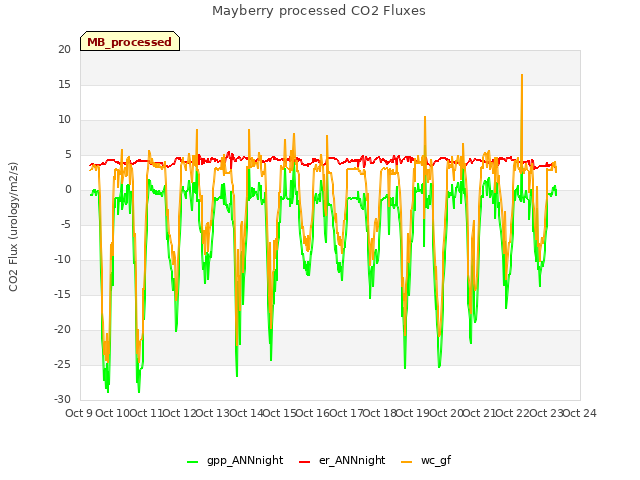Click the y-axis value -25
This screenshot has height=480, width=640.
tap(62, 364)
